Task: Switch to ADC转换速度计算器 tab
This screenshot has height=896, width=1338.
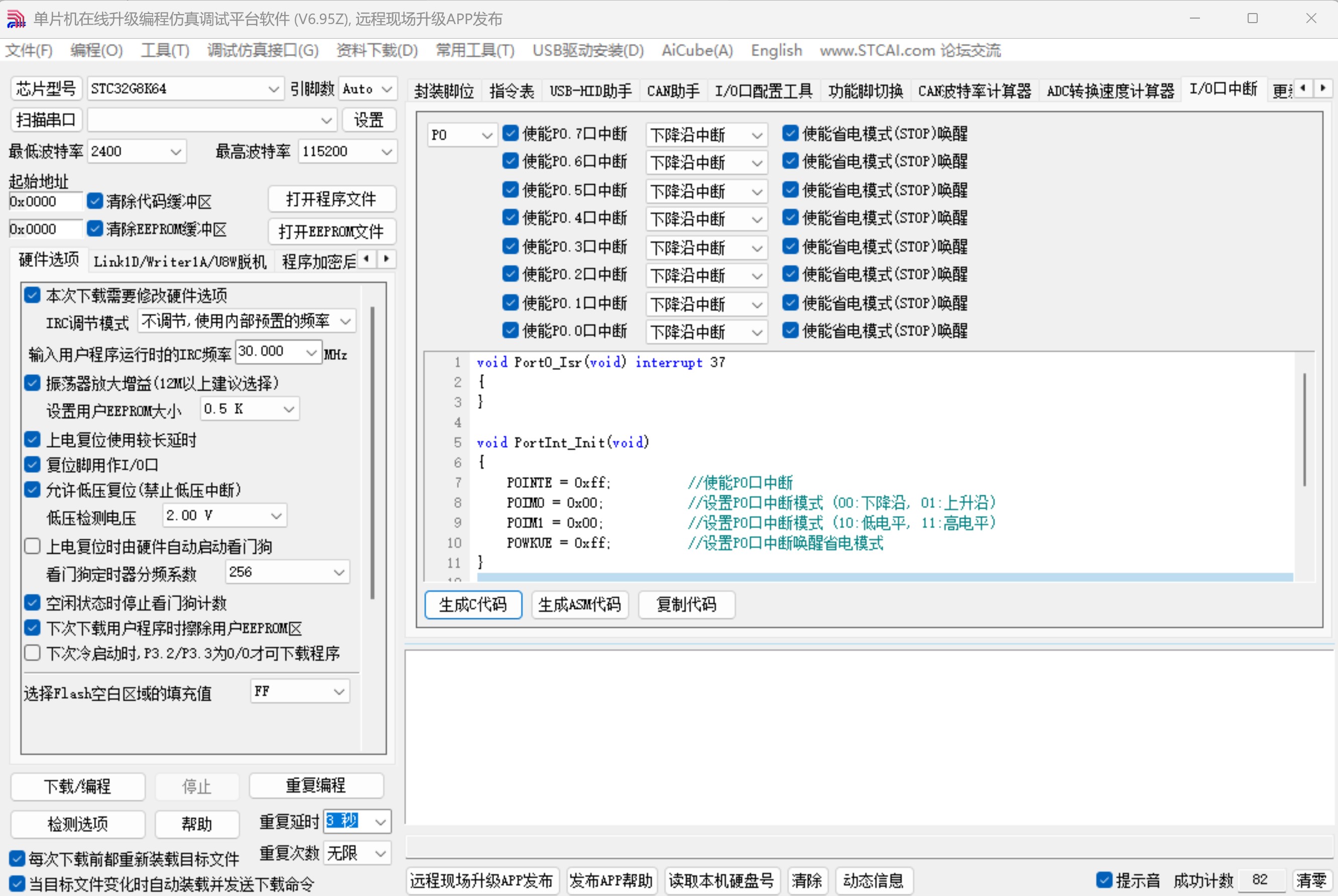Action: coord(1110,91)
